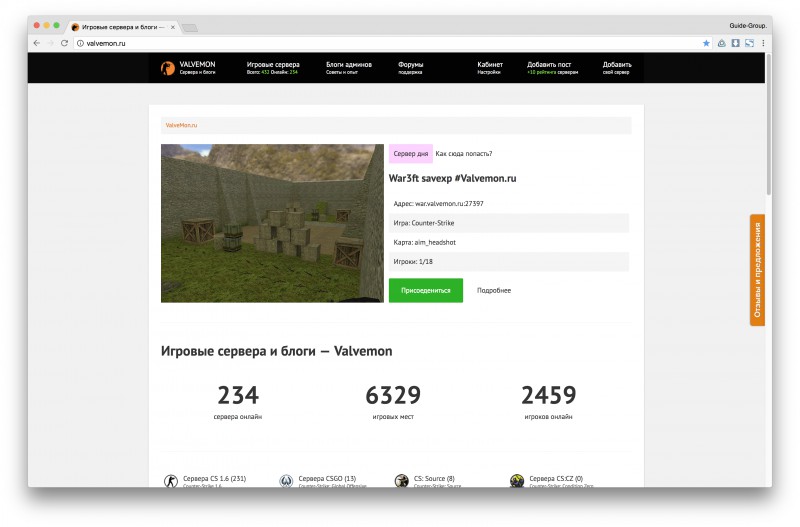Click ValveMon.ru breadcrumb link
The width and height of the screenshot is (800, 527).
(x=181, y=125)
